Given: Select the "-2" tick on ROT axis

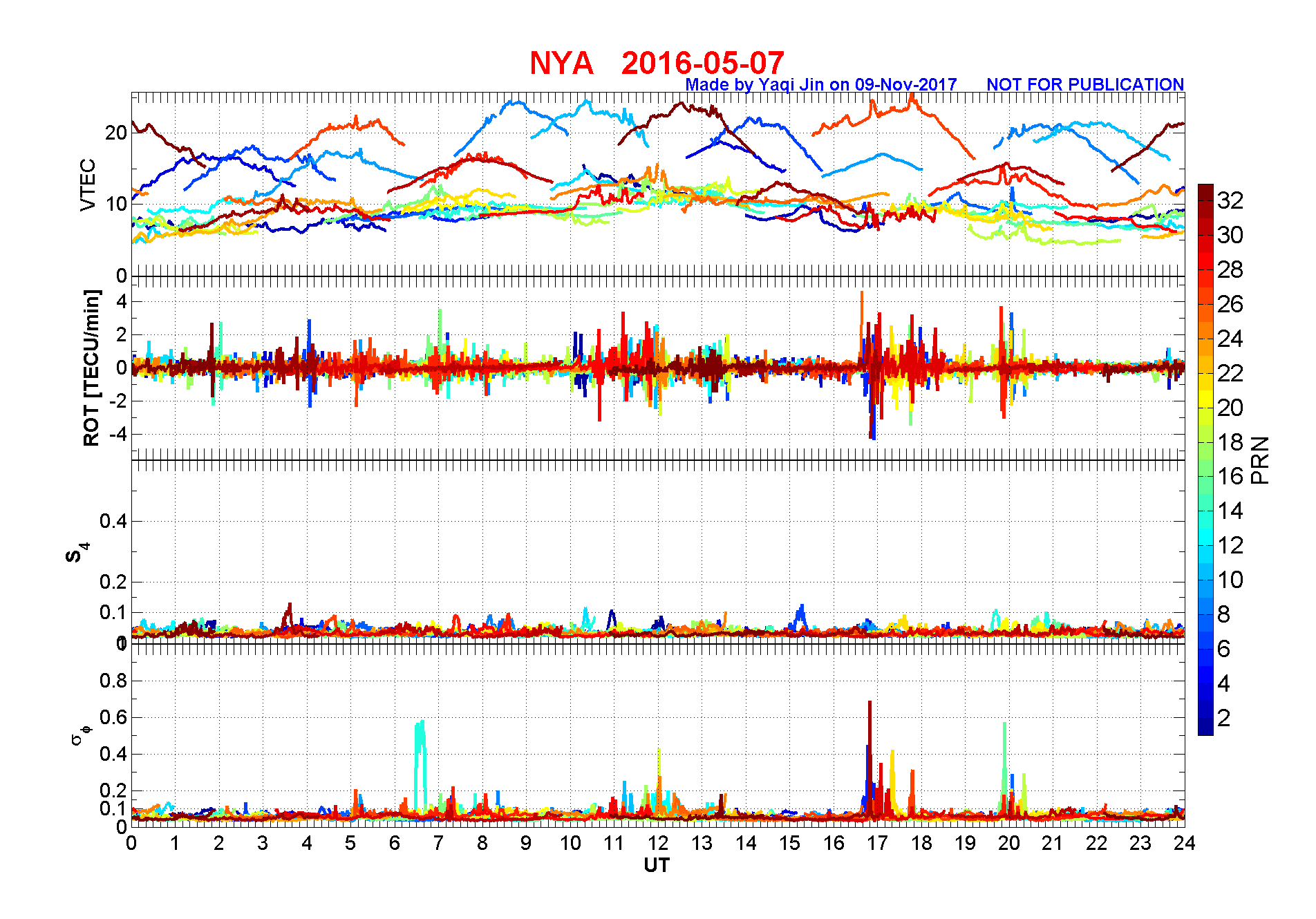Looking at the screenshot, I should click(117, 401).
